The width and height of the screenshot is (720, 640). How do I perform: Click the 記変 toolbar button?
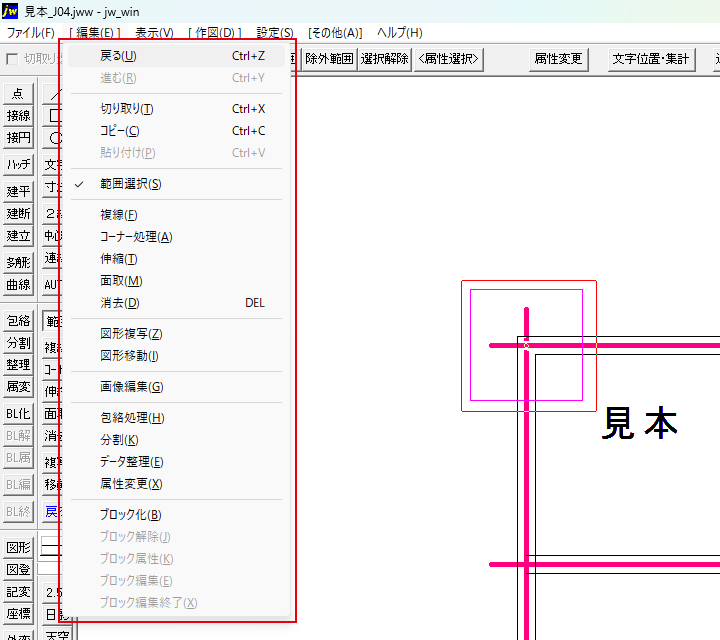[18, 592]
